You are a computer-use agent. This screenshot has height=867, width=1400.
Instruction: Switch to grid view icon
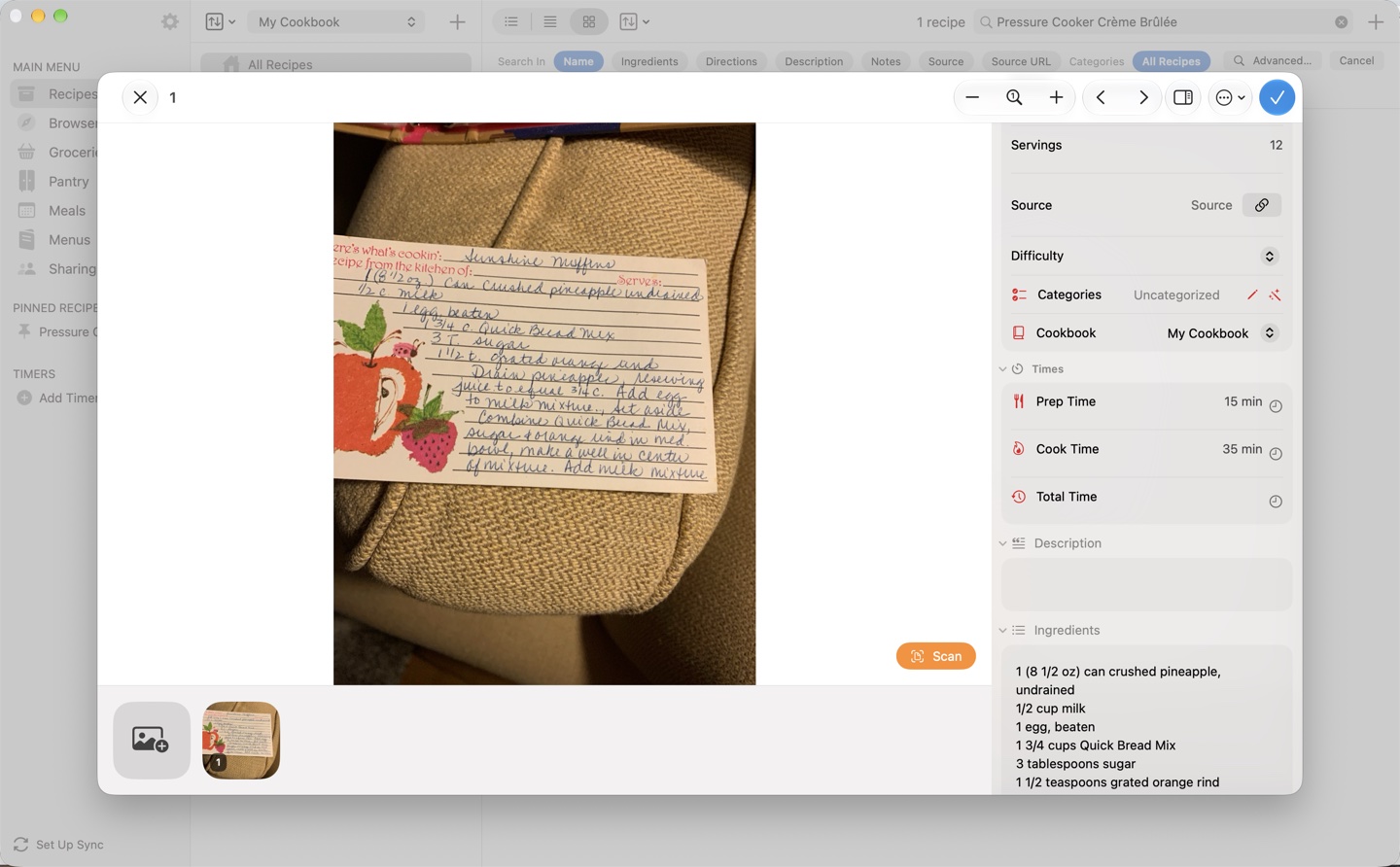[588, 21]
